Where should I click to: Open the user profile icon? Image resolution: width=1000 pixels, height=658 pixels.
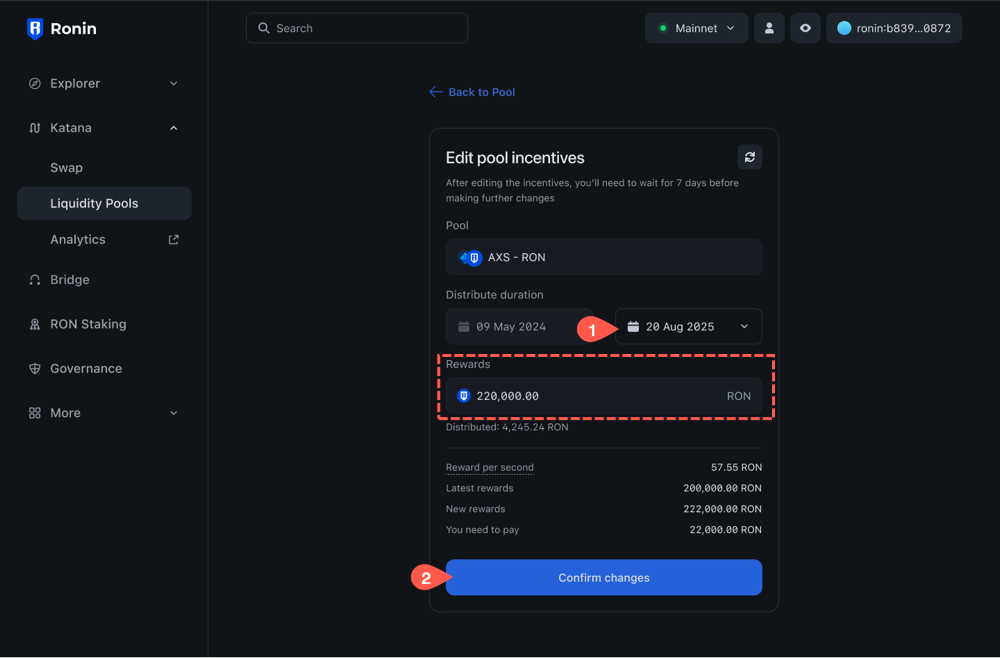tap(769, 28)
